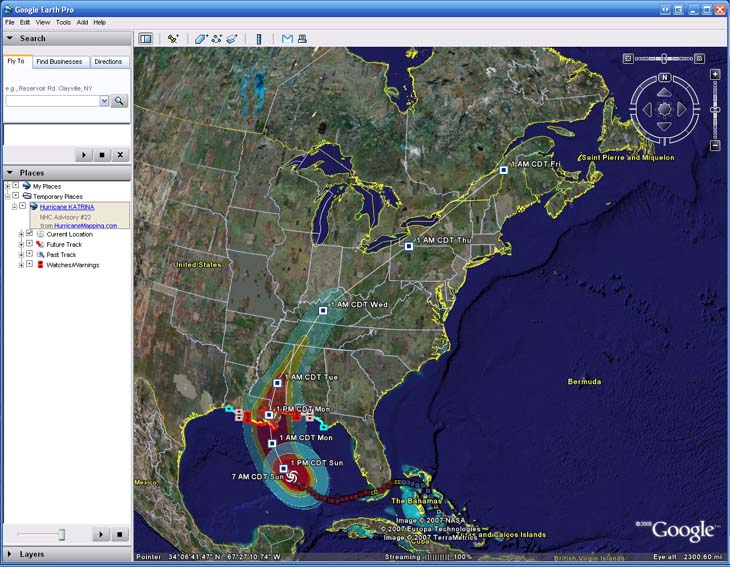Expand the Current Location tree node
The width and height of the screenshot is (730, 567).
tap(21, 234)
